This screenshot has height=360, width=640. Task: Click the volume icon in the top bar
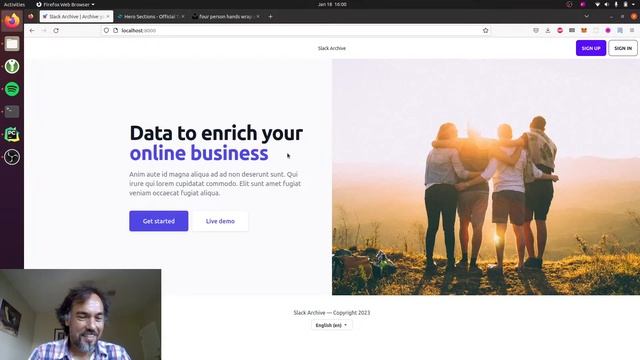(x=607, y=4)
